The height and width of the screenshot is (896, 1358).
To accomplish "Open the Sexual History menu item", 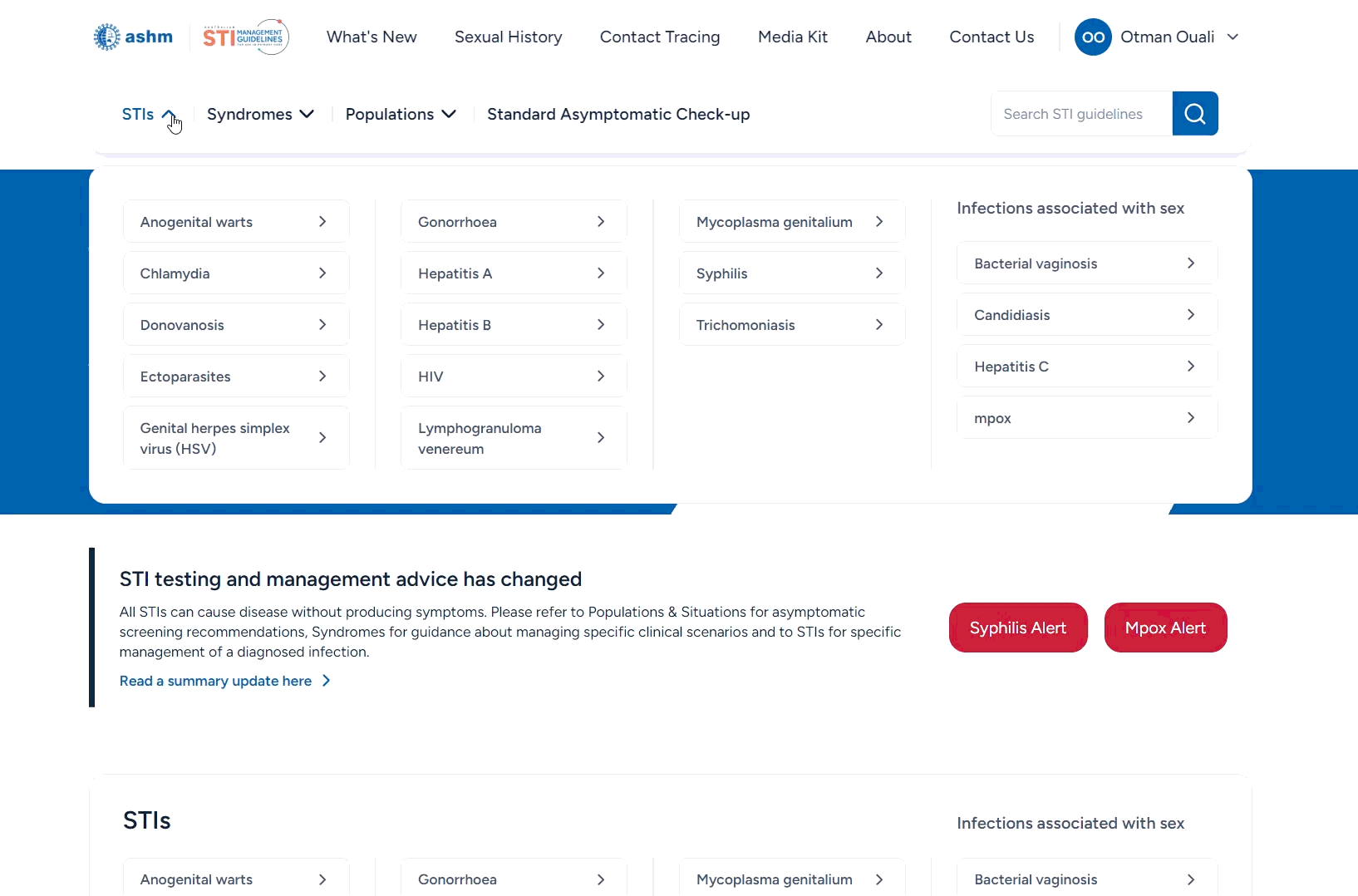I will (508, 37).
